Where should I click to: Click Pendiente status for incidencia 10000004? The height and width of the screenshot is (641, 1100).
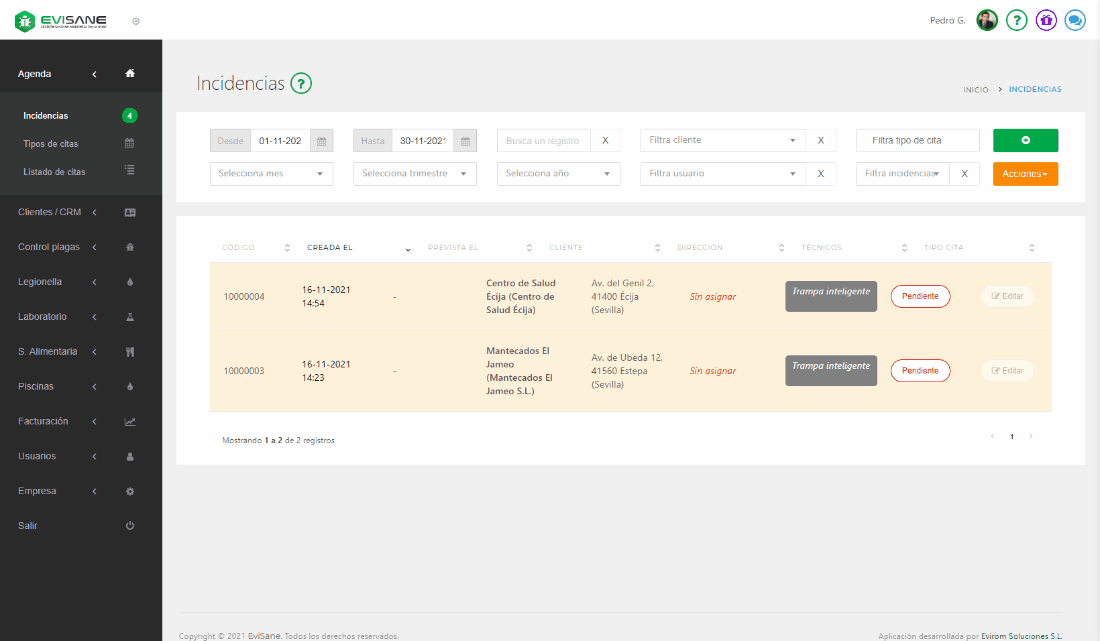920,296
